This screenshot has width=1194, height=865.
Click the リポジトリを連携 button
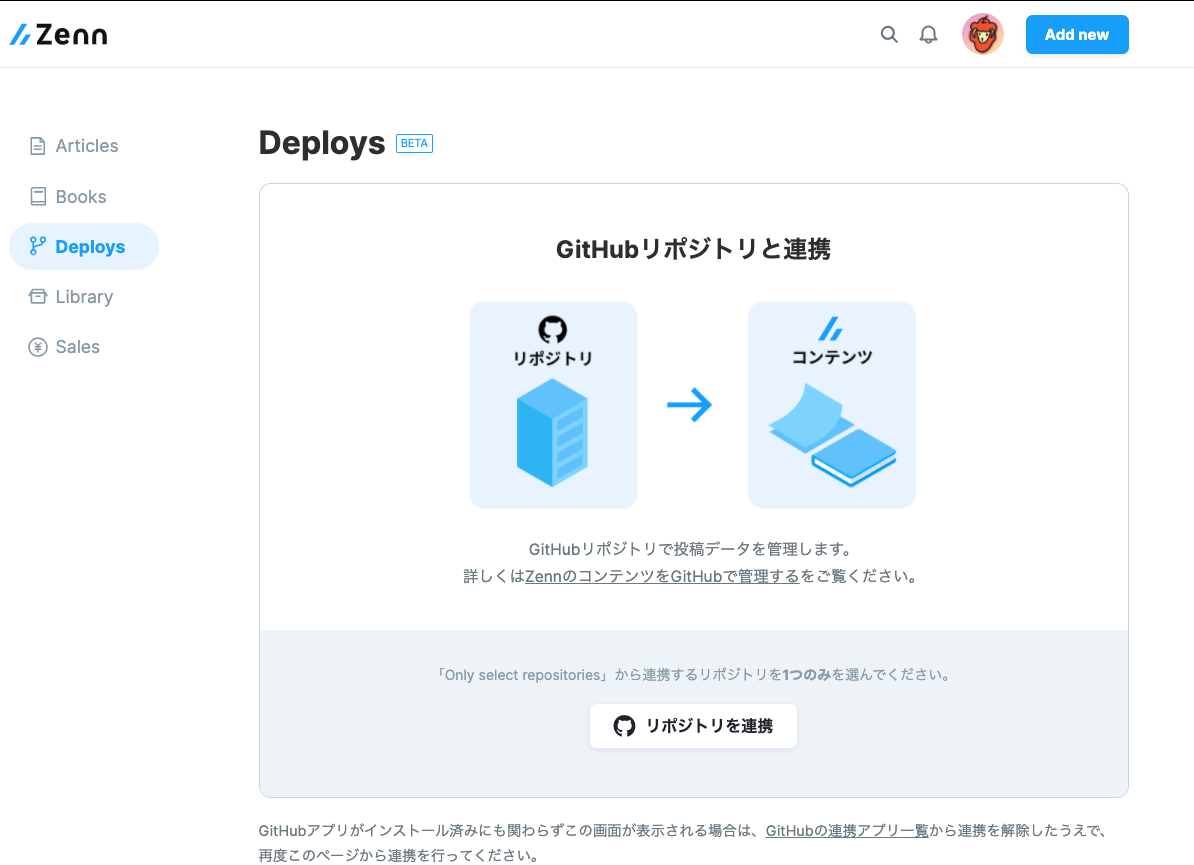[693, 726]
